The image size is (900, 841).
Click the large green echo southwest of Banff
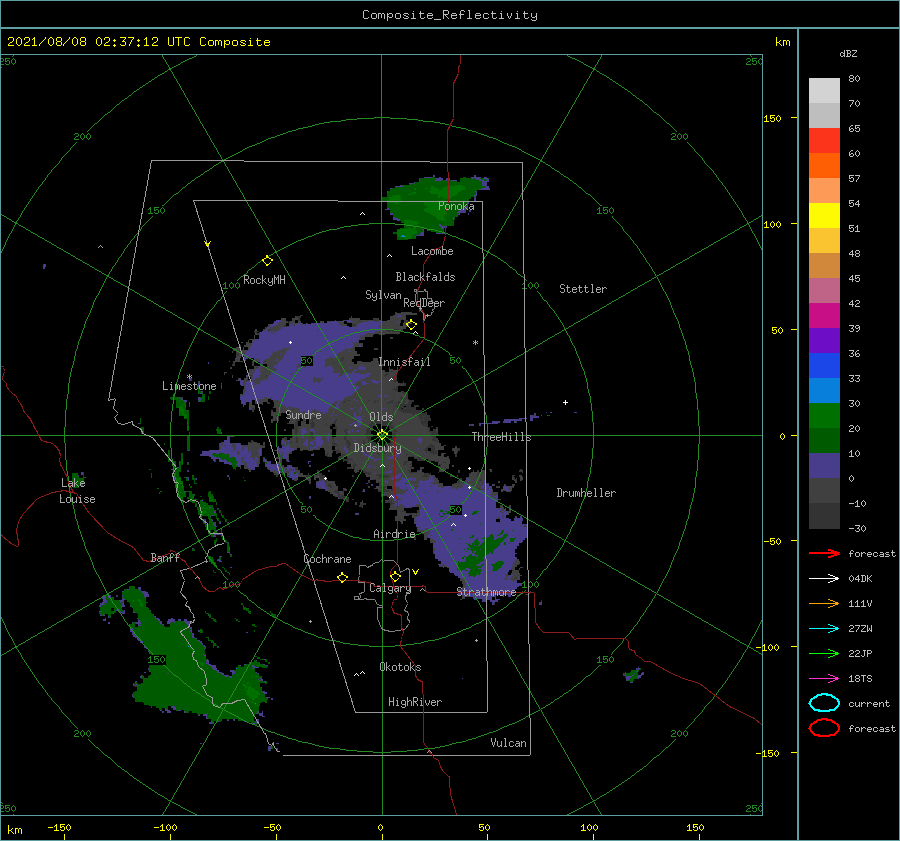(189, 660)
